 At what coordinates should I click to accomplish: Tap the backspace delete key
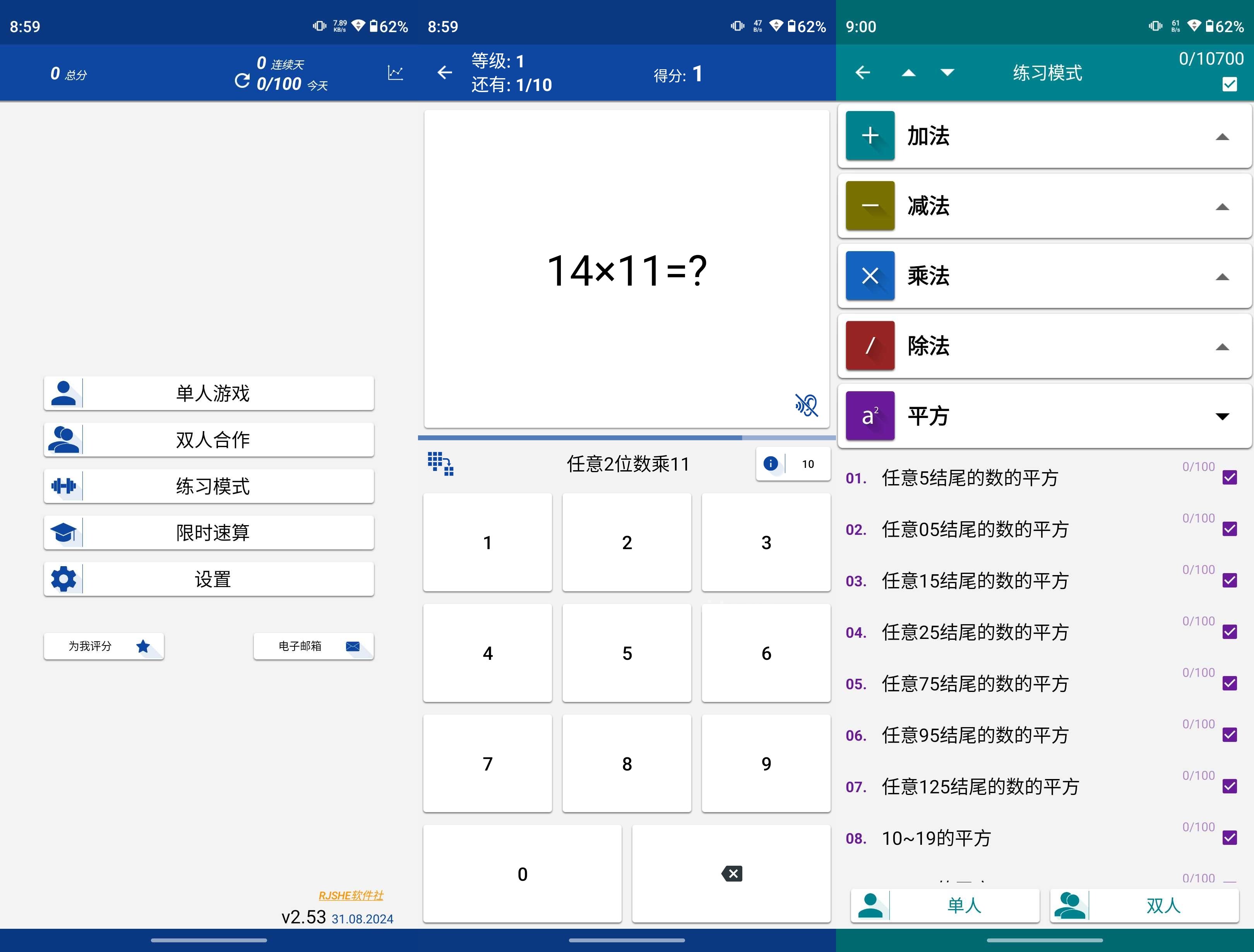coord(731,874)
